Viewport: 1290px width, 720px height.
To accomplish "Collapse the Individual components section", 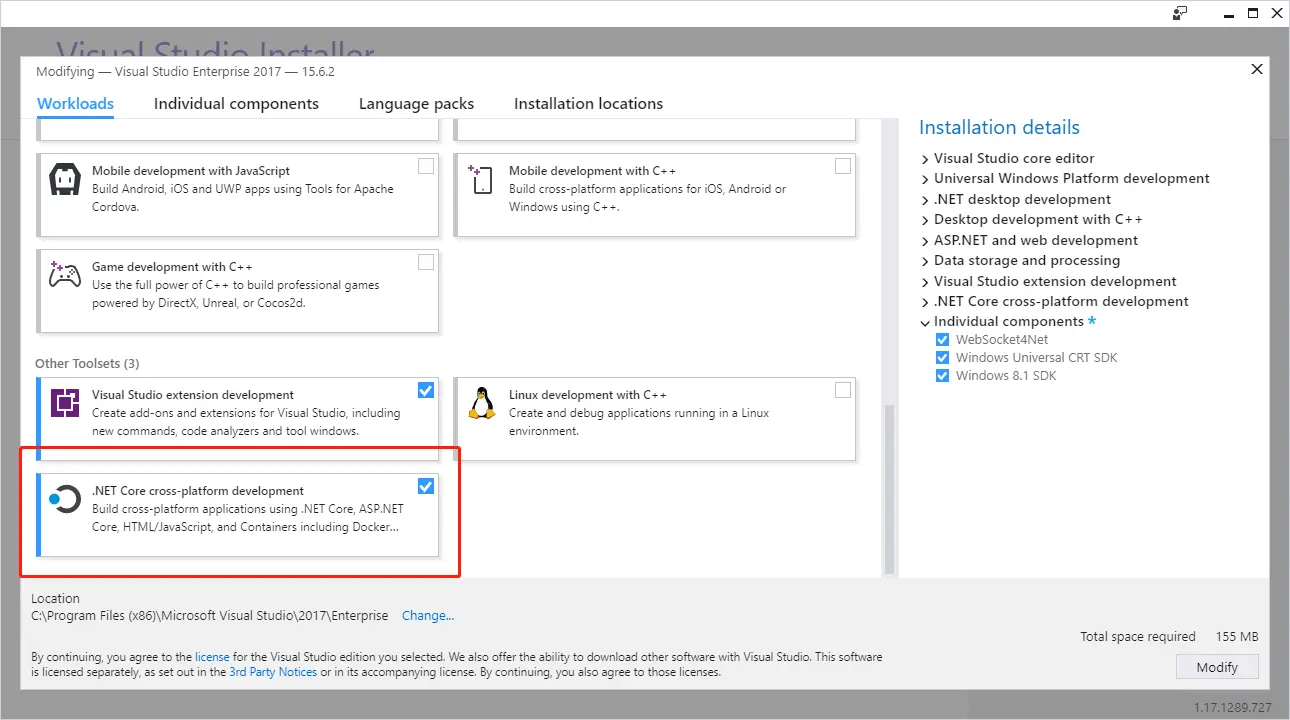I will [924, 322].
